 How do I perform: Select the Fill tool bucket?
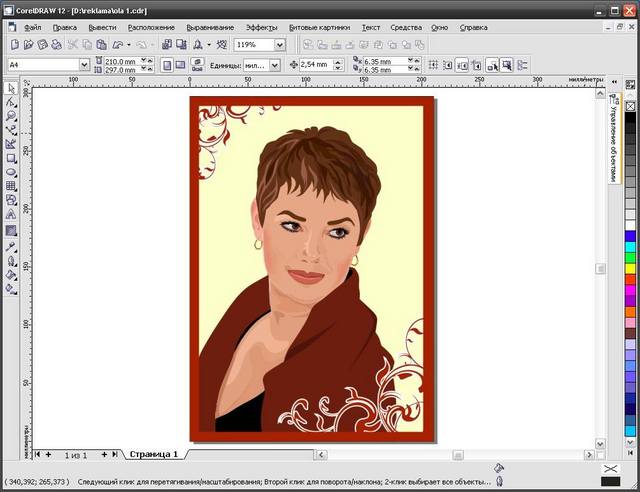pyautogui.click(x=11, y=275)
